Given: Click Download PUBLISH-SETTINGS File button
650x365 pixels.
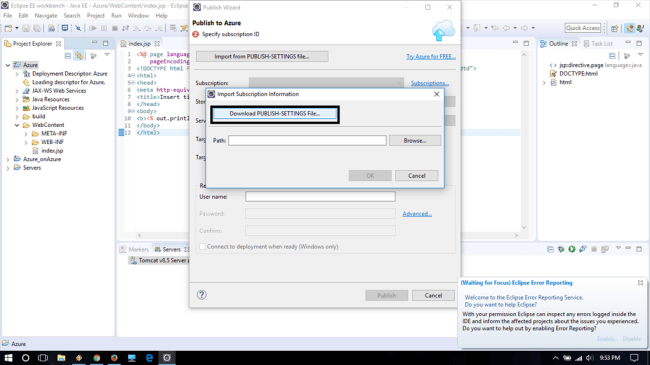Looking at the screenshot, I should pos(275,114).
